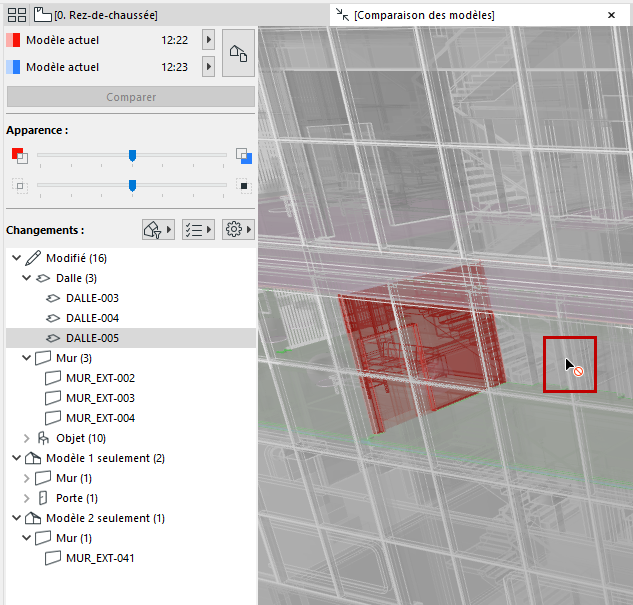
Task: Collapse the Mur (3) group under Modifié
Action: point(26,358)
